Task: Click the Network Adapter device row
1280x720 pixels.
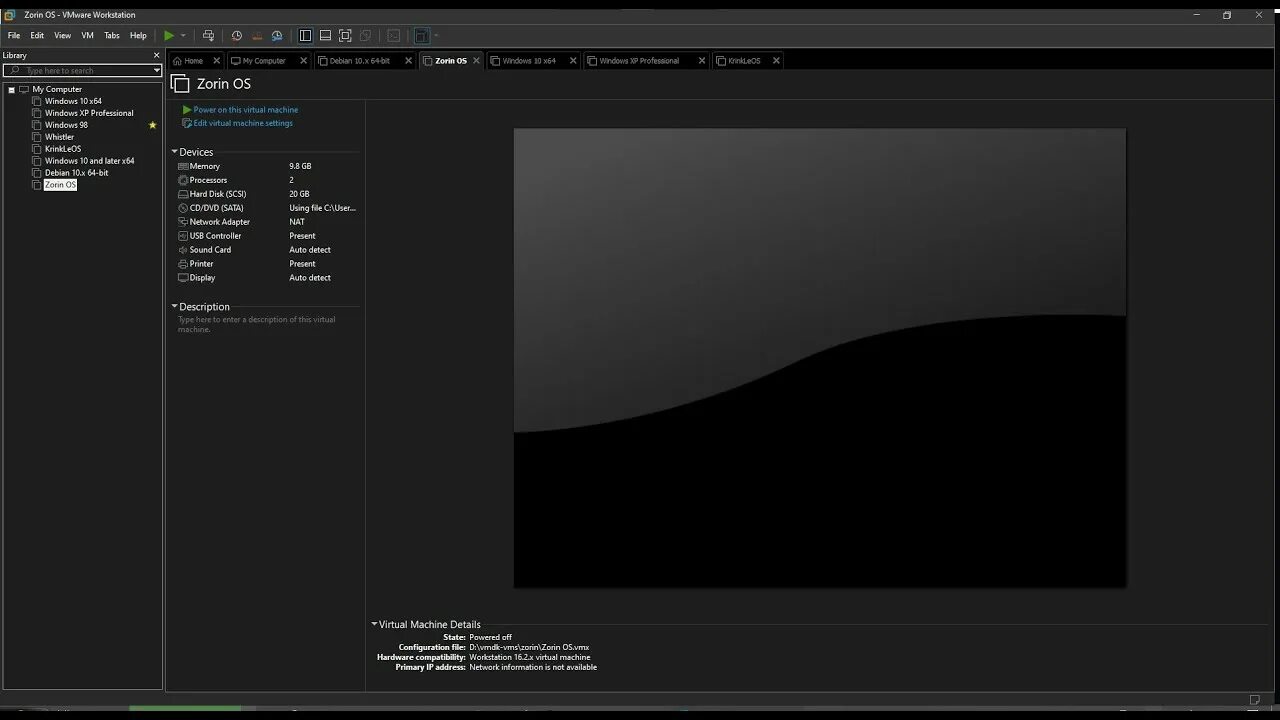Action: [267, 222]
